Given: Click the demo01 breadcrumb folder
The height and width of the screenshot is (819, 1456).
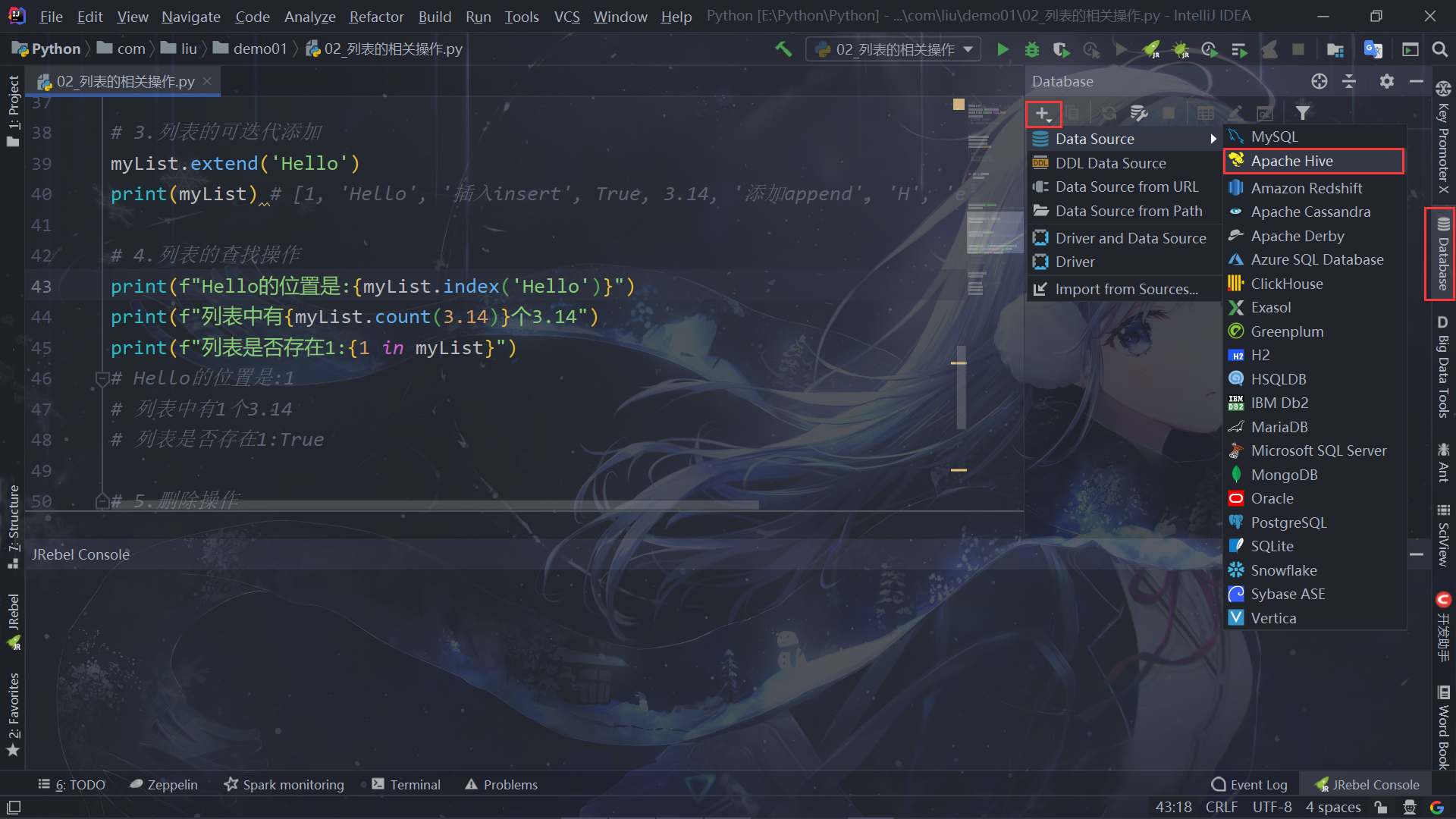Looking at the screenshot, I should point(250,49).
